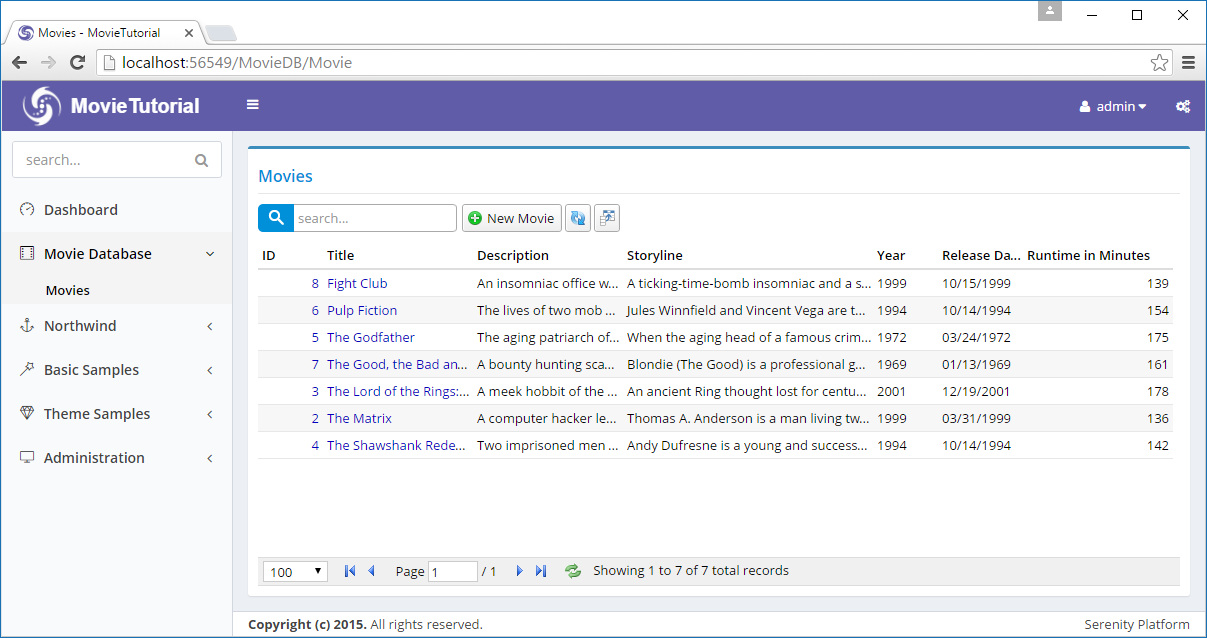
Task: Click the next page arrow in pager
Action: (519, 571)
